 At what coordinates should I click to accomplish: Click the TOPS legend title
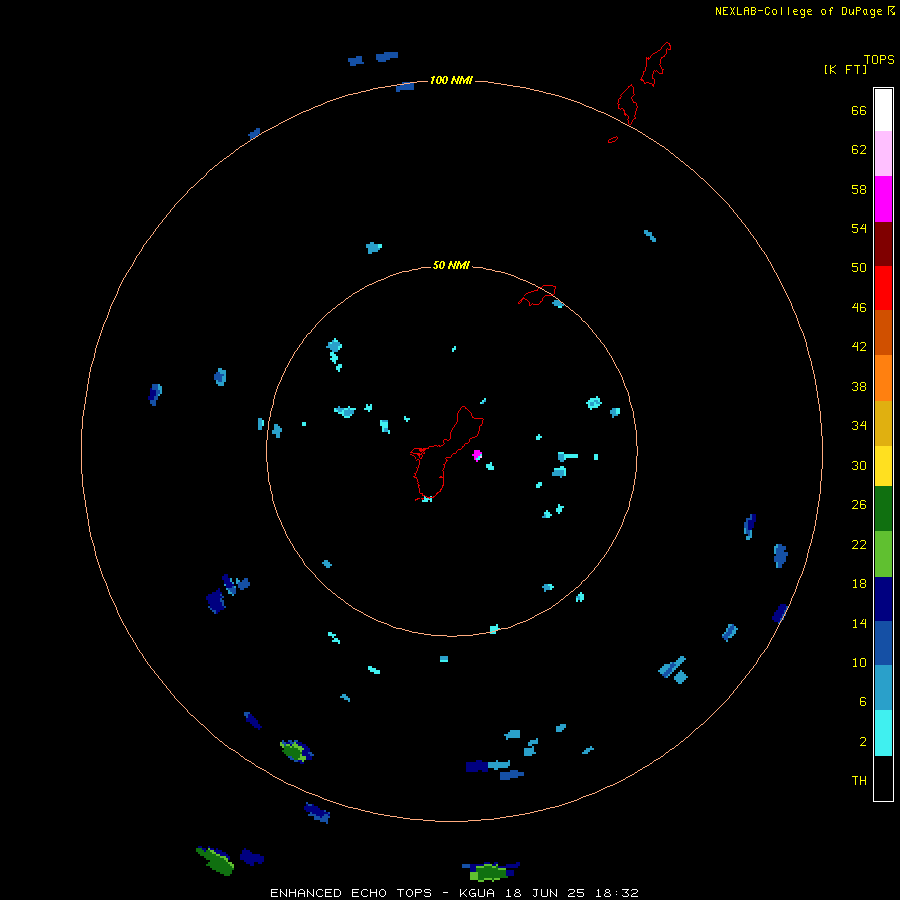(879, 59)
